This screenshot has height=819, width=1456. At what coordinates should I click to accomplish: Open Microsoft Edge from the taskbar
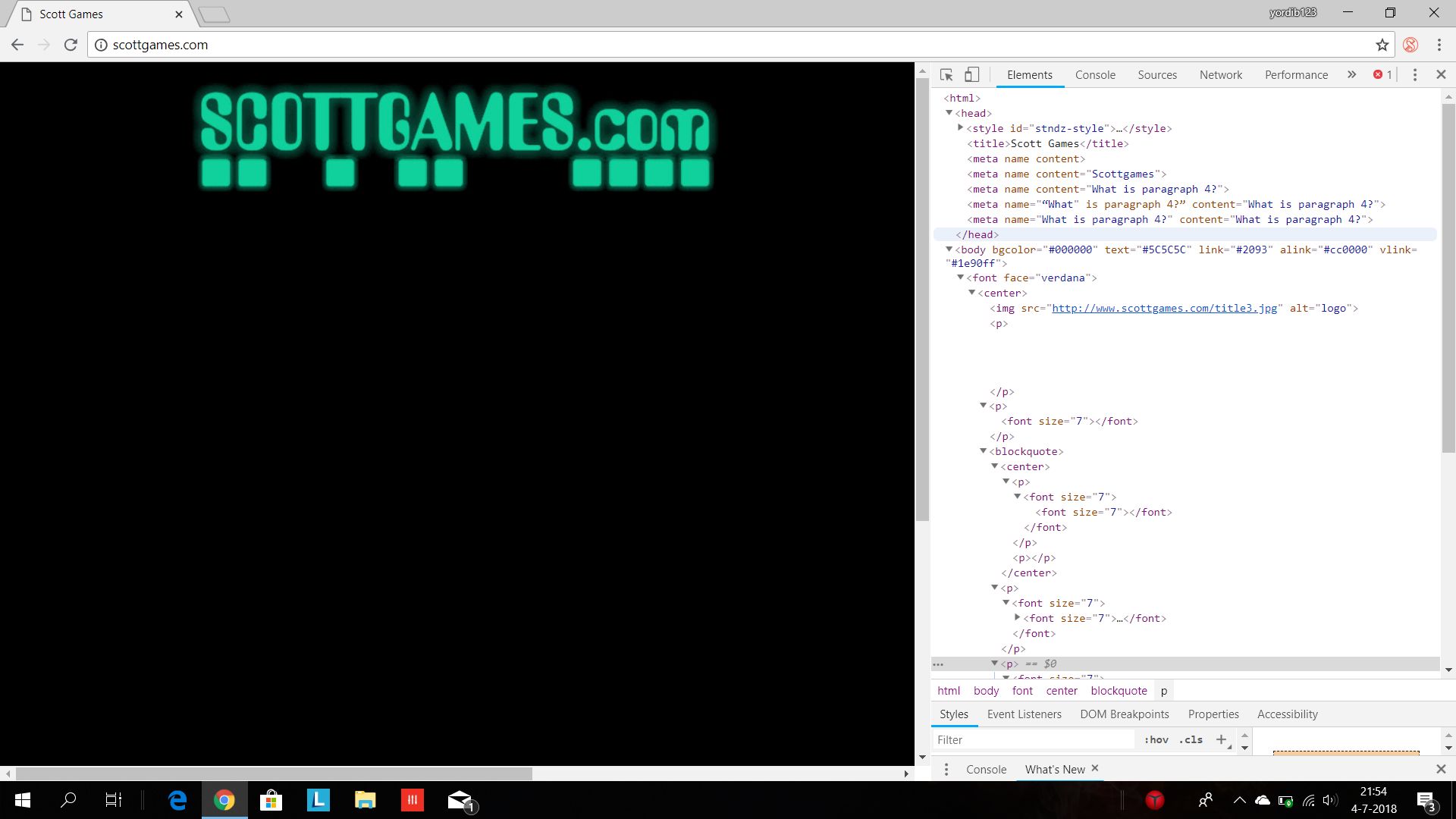177,800
